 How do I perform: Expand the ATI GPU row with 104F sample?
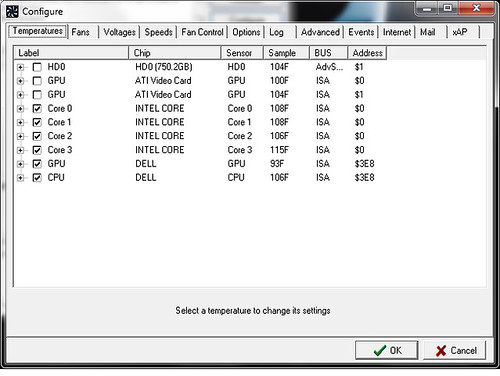click(x=20, y=95)
